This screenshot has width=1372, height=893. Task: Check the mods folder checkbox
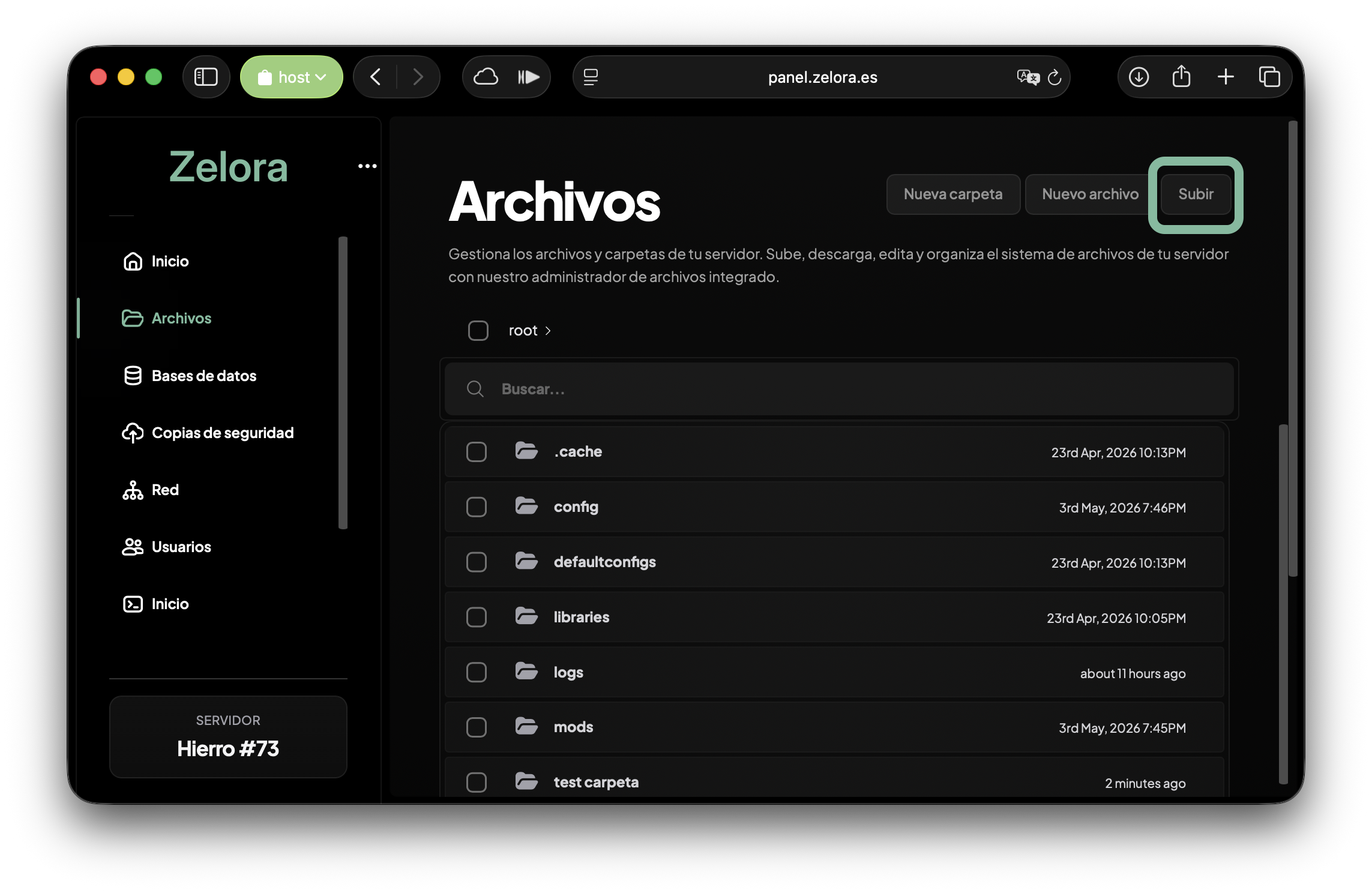click(x=477, y=727)
